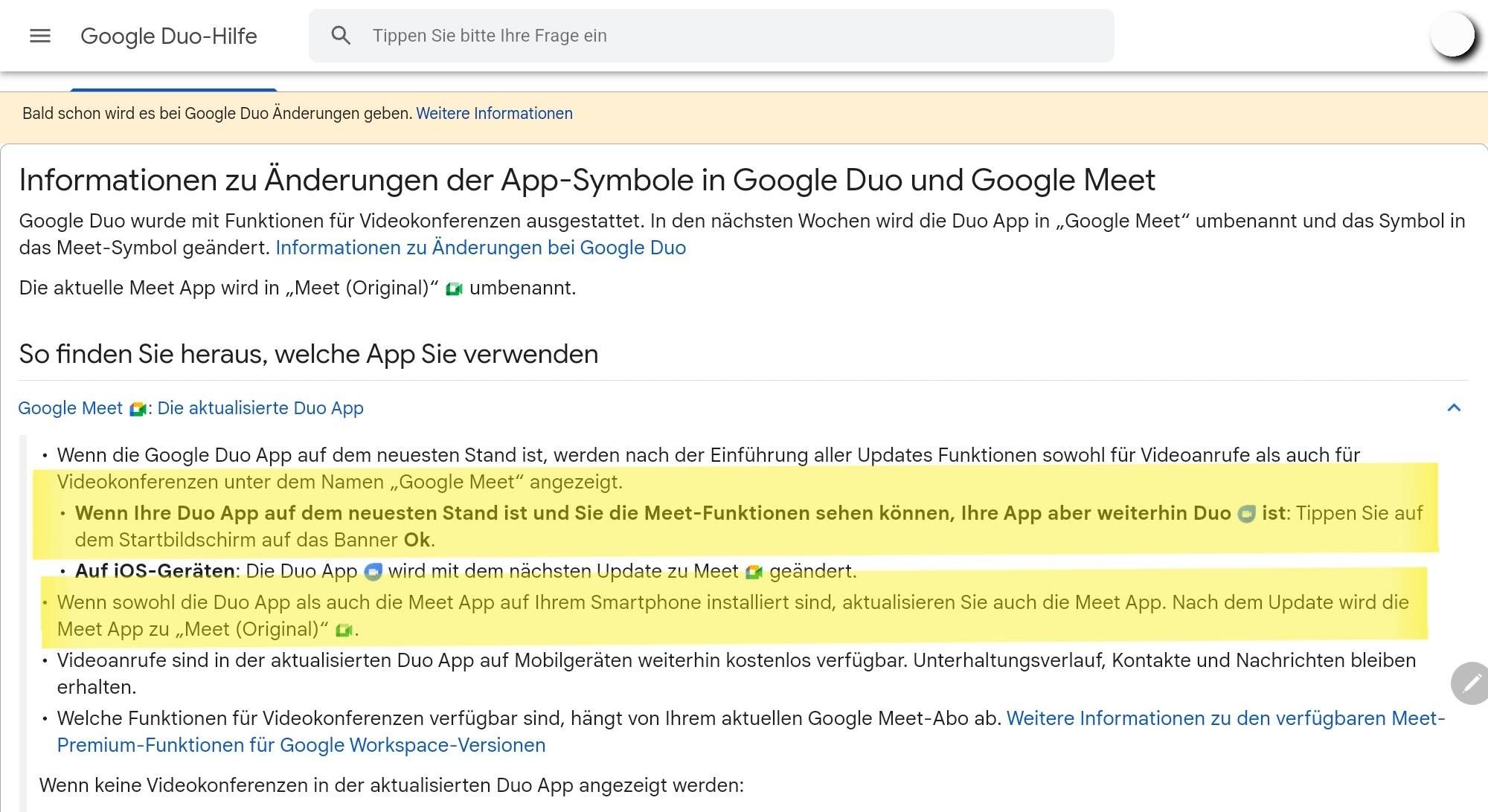Collapse the Google Meet section chevron
Screen dimensions: 1488x812
tap(1454, 407)
